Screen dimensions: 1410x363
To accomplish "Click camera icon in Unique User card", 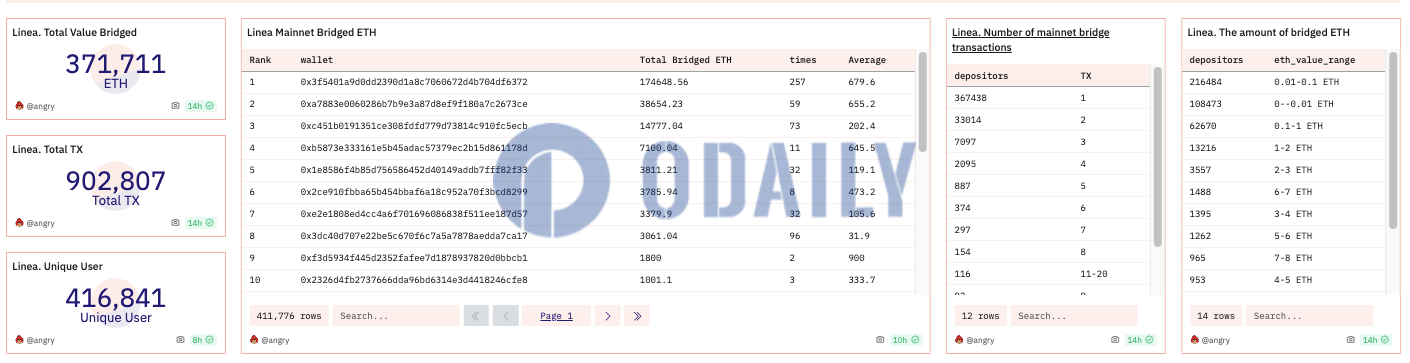I will point(180,340).
